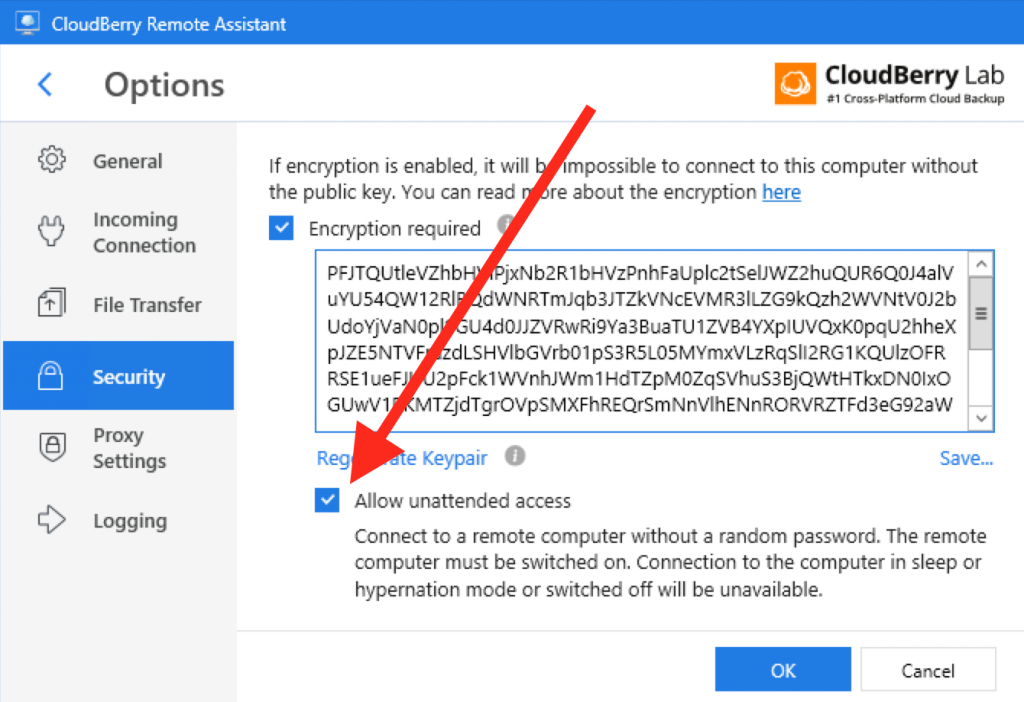Go back using the left arrow icon
Screen dimensions: 1024x702
[45, 84]
